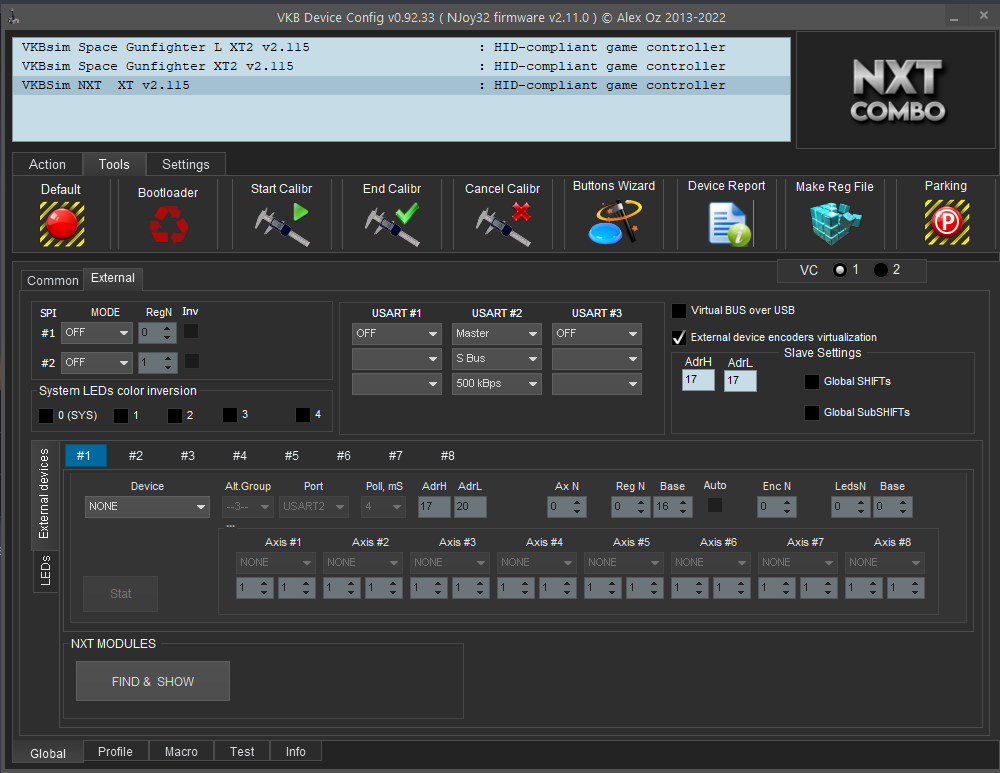
Task: Open USART #2 500 kBps speed dropdown
Action: [497, 383]
